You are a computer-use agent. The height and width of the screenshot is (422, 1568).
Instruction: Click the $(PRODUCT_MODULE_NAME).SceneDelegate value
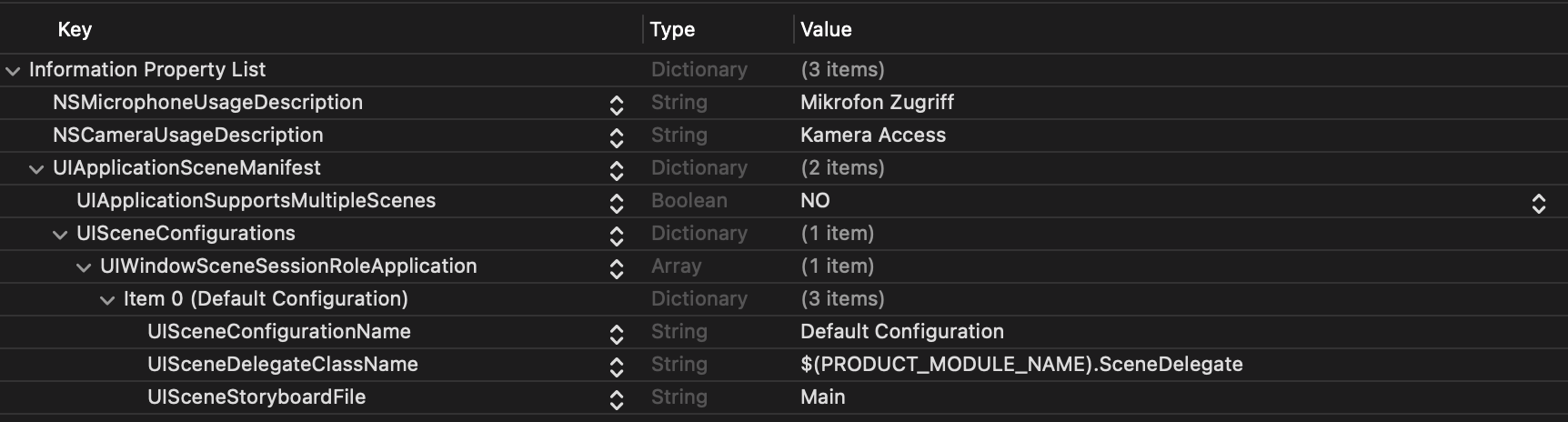(1020, 365)
